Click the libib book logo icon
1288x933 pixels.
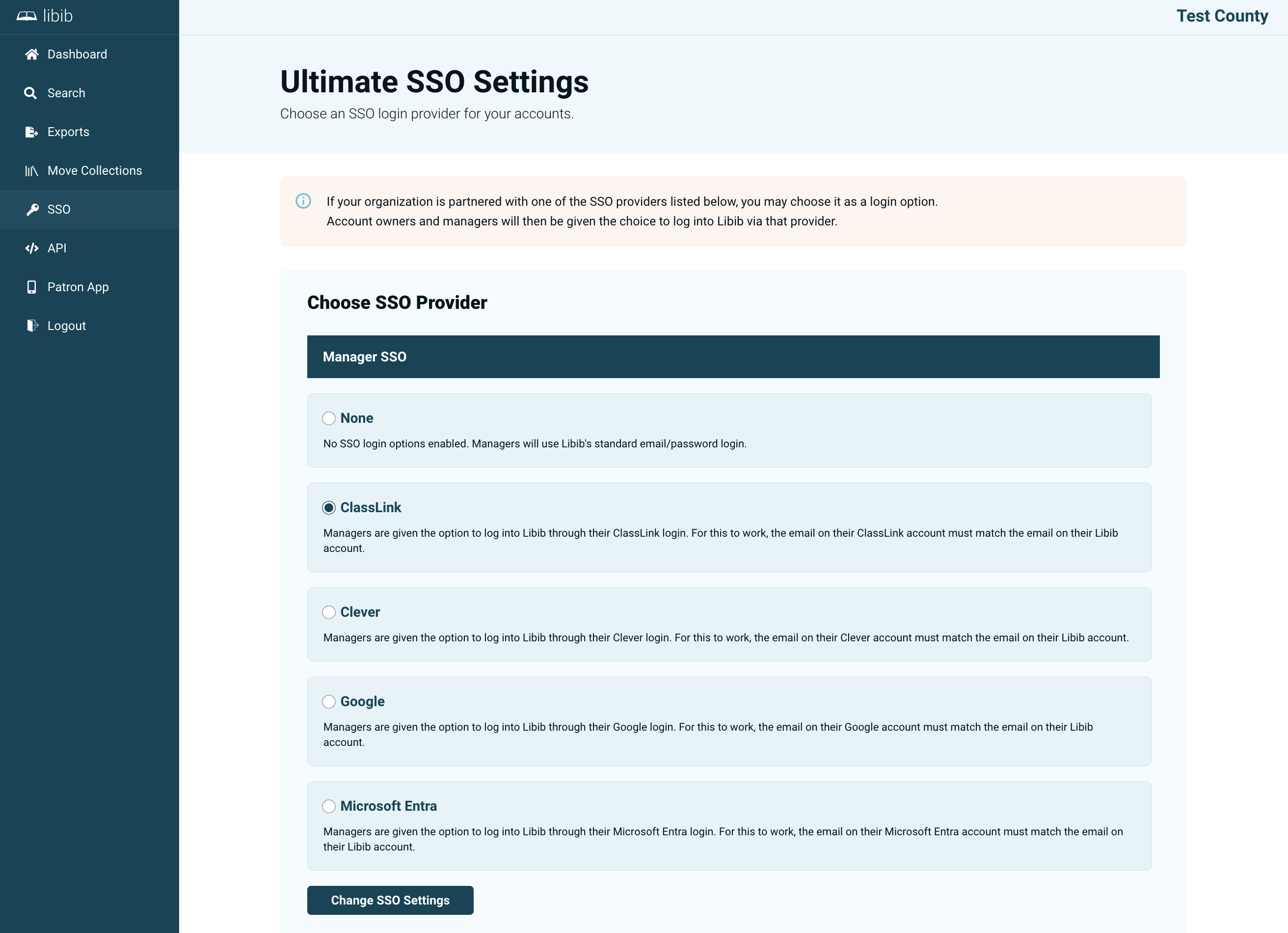(x=27, y=16)
